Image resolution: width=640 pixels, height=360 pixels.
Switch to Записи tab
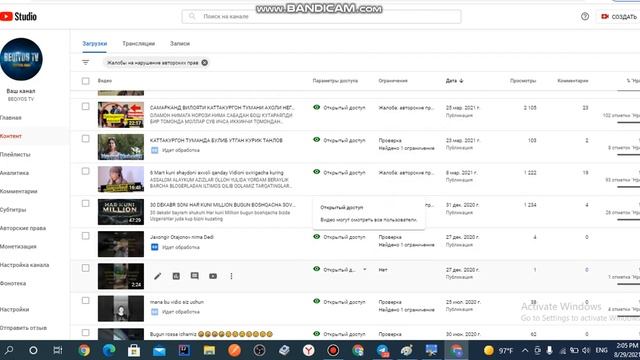pos(180,43)
